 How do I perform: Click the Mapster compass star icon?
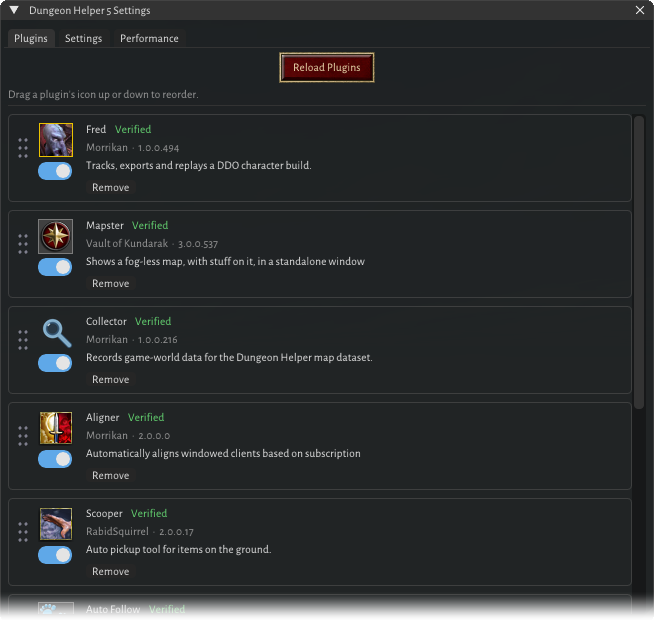tap(55, 236)
